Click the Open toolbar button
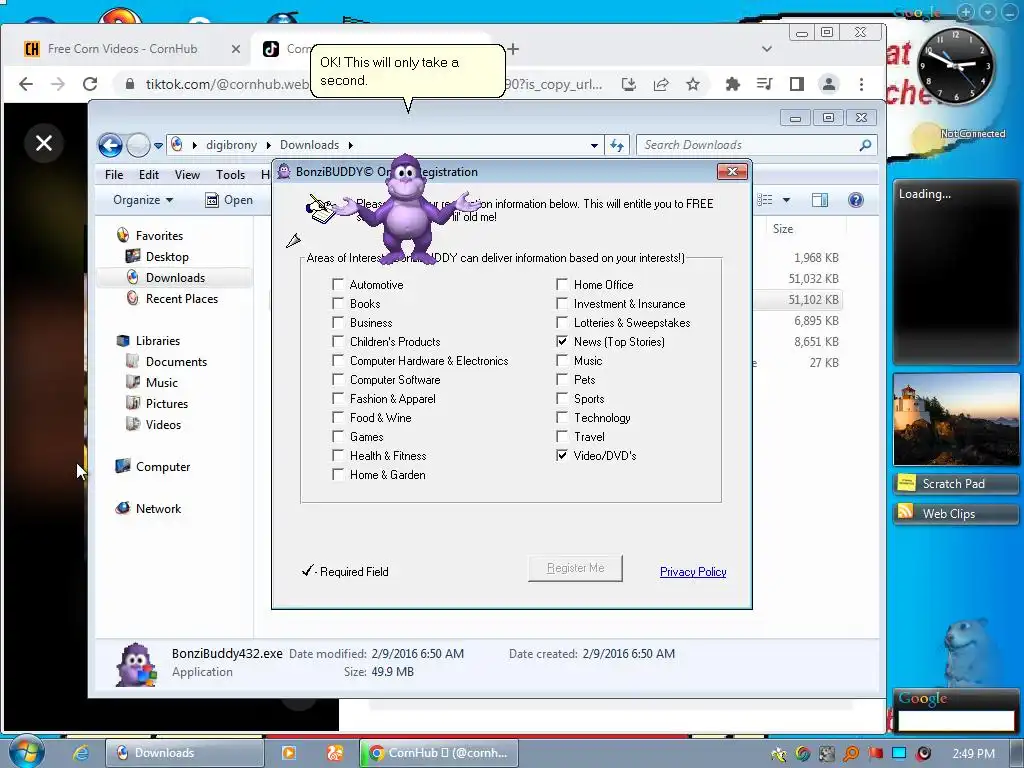Viewport: 1024px width, 768px height. tap(229, 200)
